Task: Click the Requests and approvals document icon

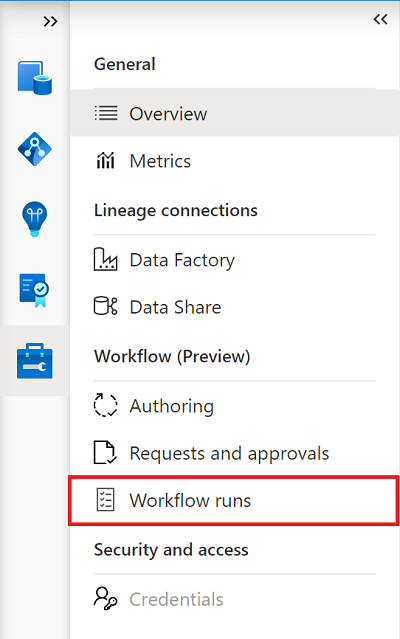Action: tap(105, 452)
